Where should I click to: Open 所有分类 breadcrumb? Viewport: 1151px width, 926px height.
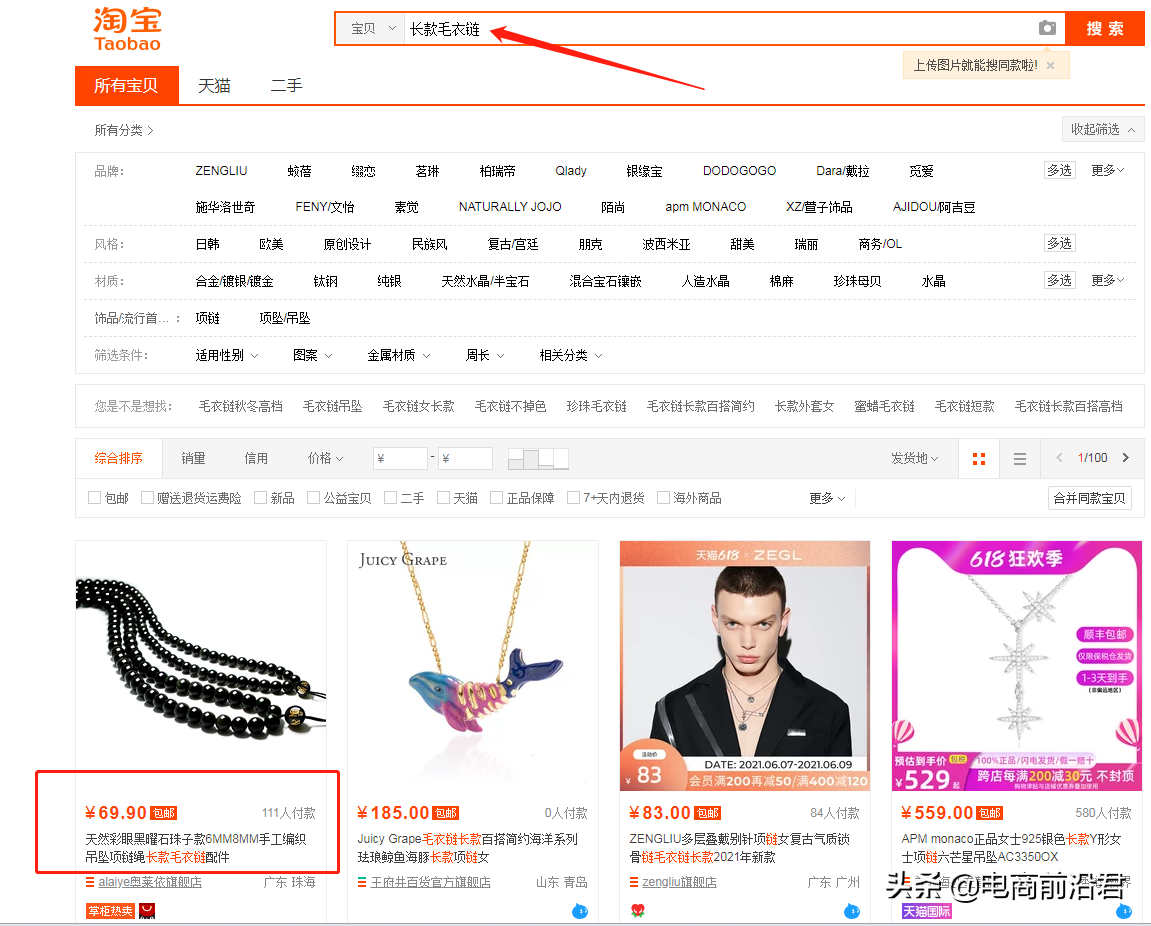click(x=123, y=130)
